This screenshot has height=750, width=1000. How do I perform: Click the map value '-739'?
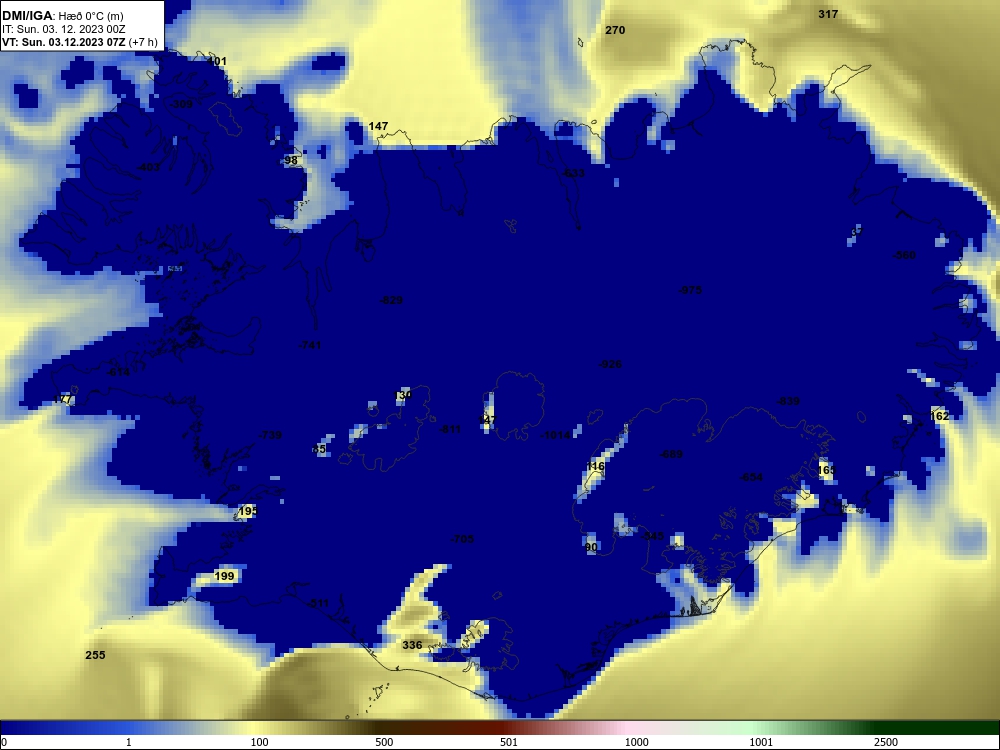[269, 435]
